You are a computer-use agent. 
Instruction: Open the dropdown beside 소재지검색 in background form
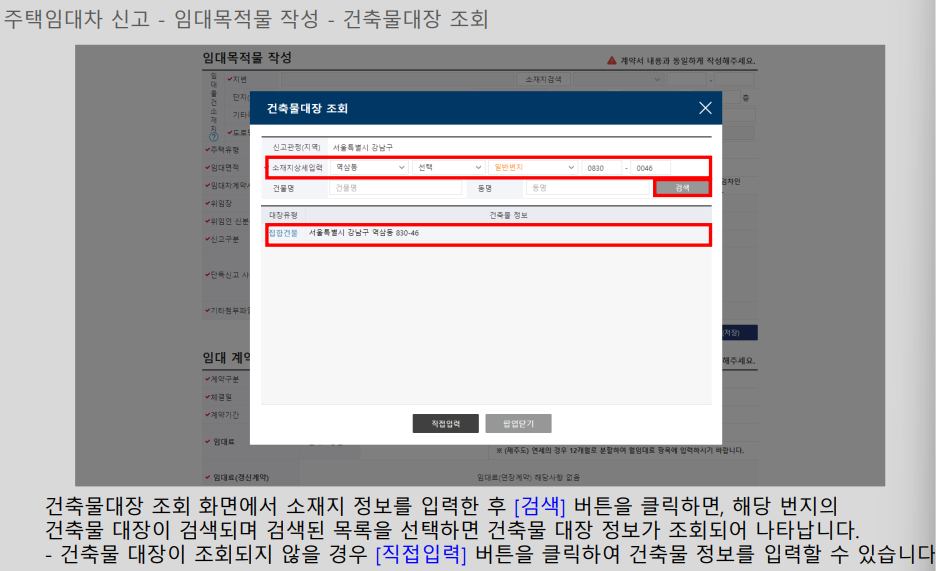pyautogui.click(x=618, y=79)
